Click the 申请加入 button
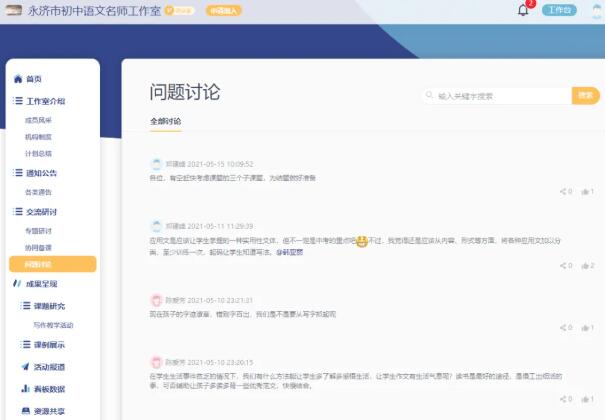The width and height of the screenshot is (605, 420). click(222, 11)
